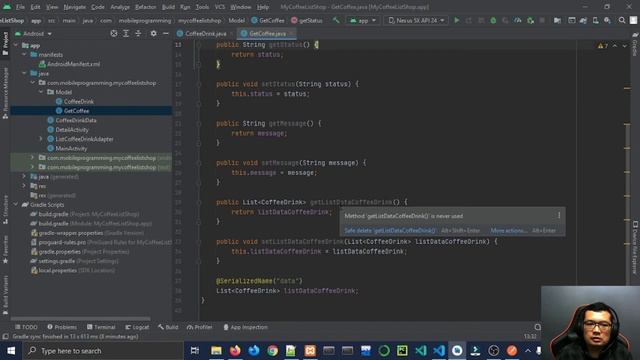Open the Problems tool window
The height and width of the screenshot is (360, 640).
(62, 327)
